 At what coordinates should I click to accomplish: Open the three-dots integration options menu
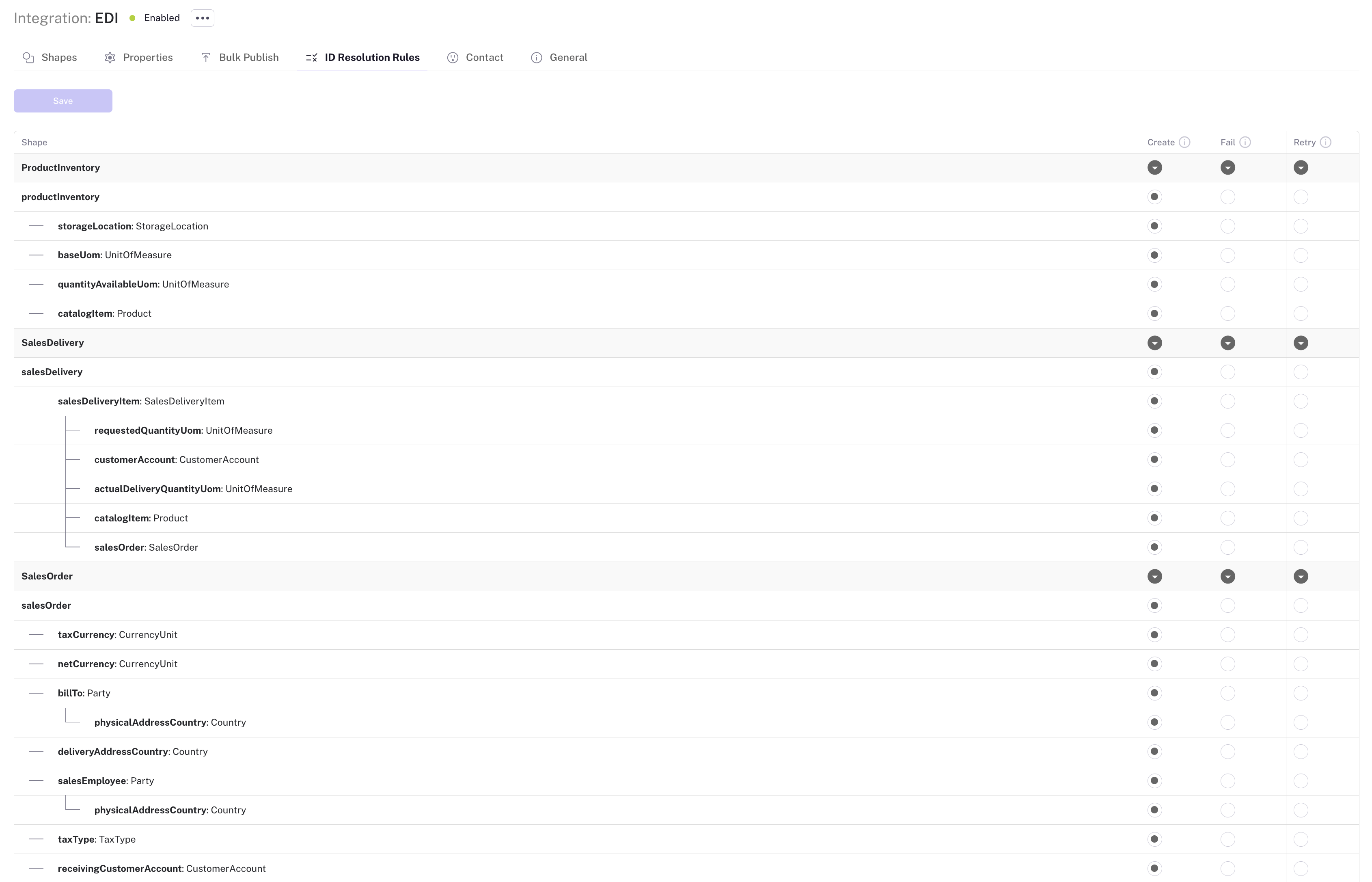tap(202, 18)
